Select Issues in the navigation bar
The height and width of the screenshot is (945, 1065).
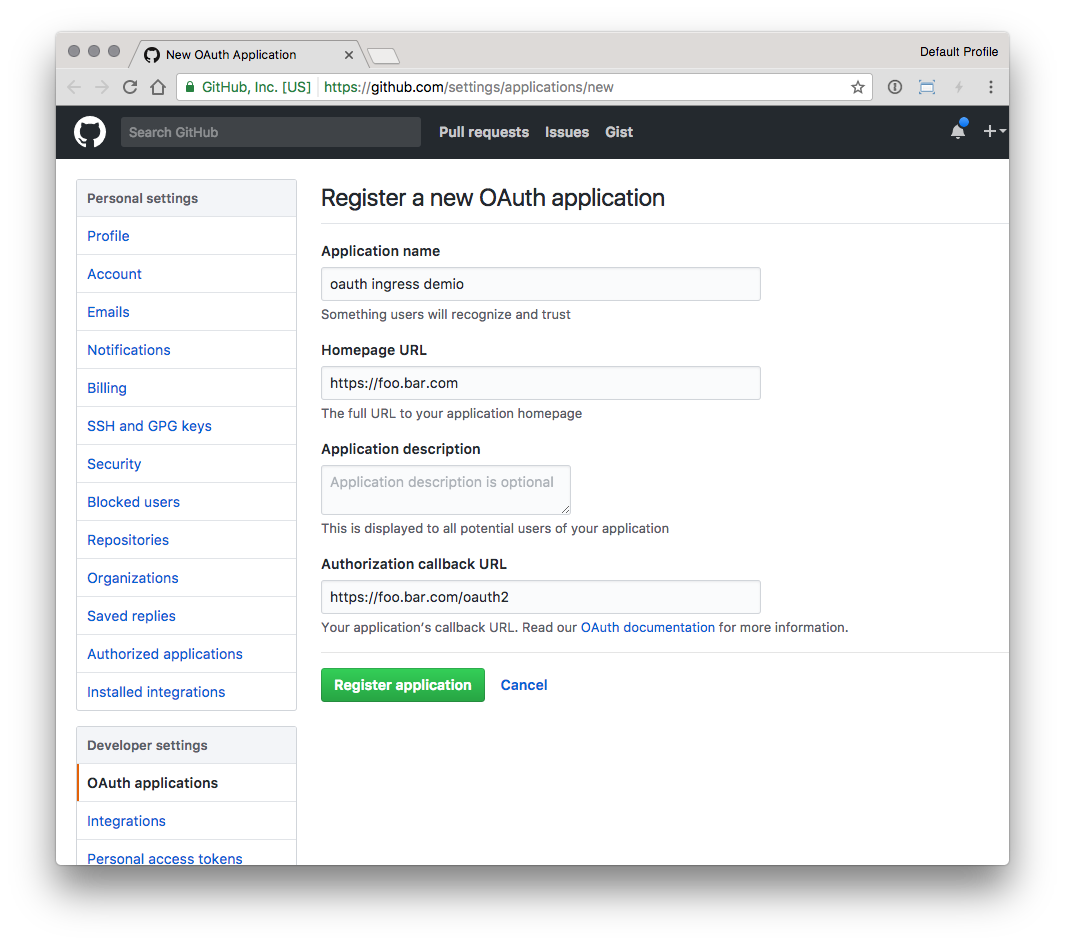click(567, 132)
